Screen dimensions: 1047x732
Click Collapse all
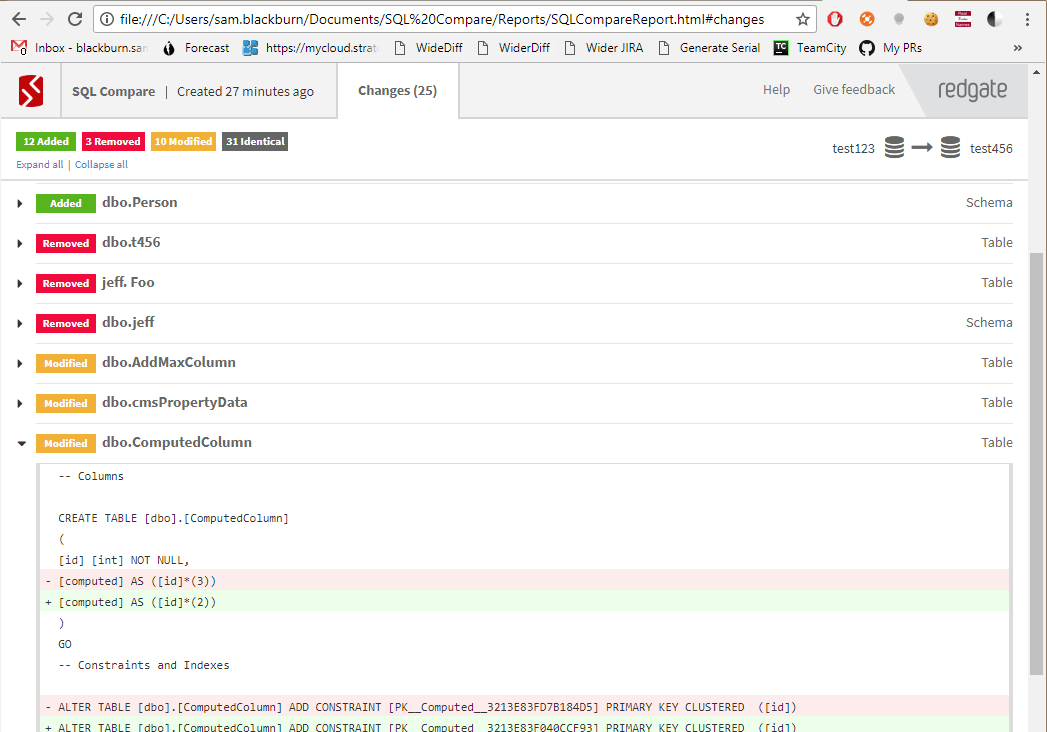pos(101,164)
